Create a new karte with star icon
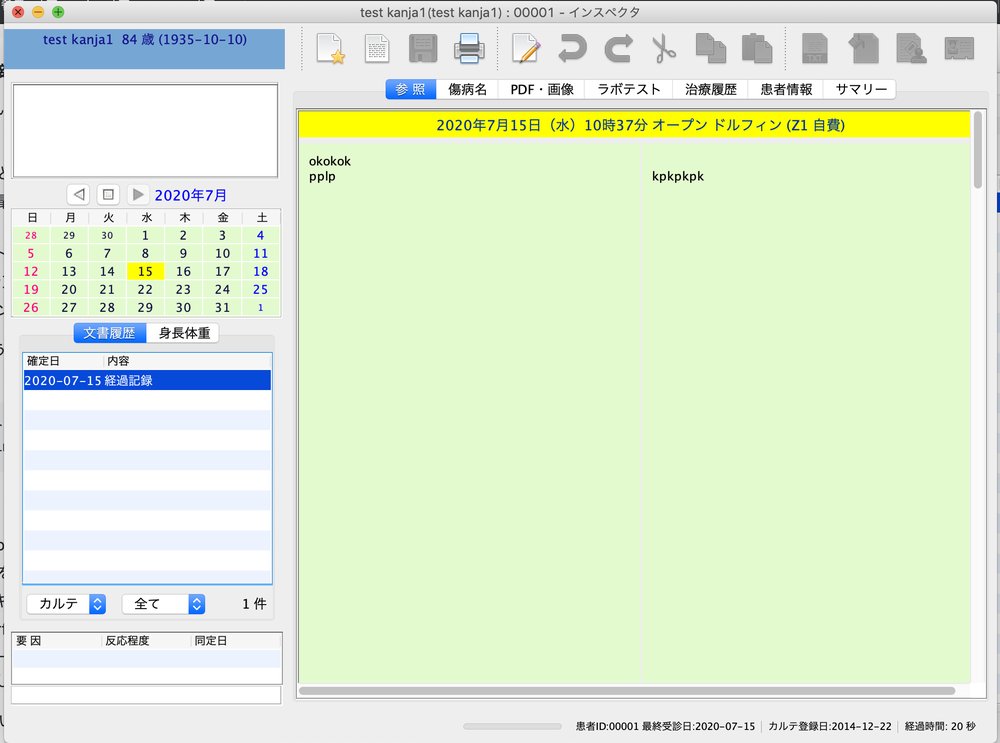1000x743 pixels. point(331,48)
